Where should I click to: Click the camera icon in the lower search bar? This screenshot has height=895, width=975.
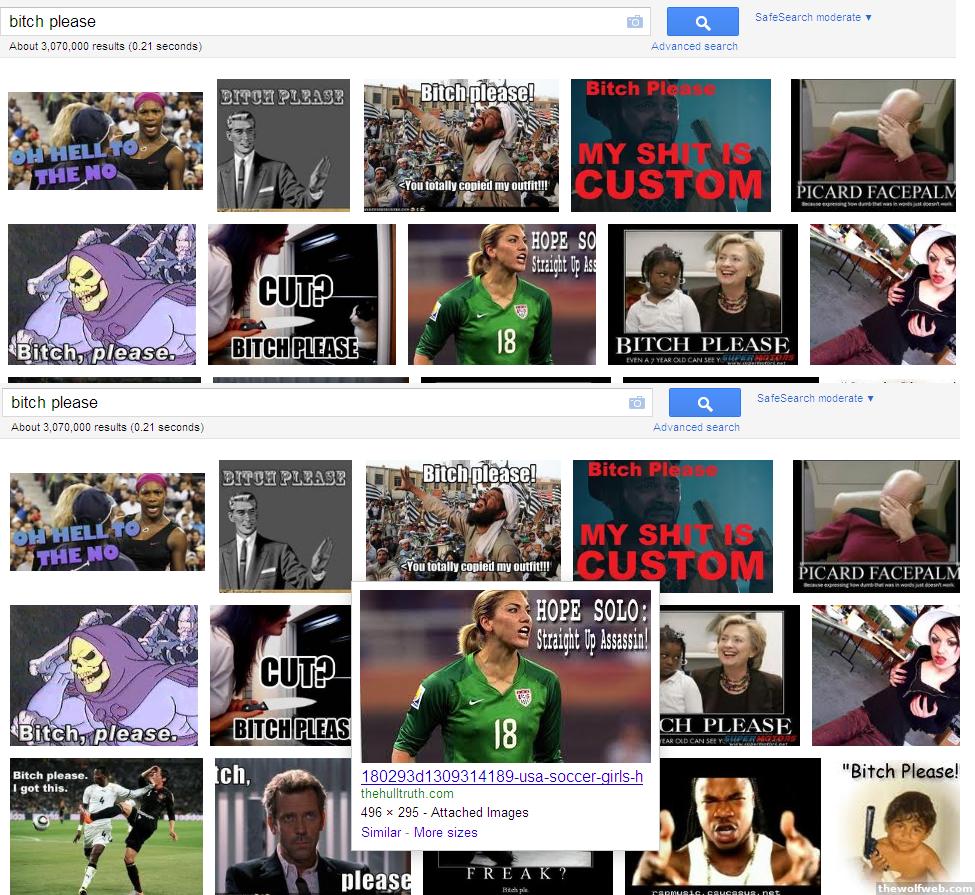point(636,403)
